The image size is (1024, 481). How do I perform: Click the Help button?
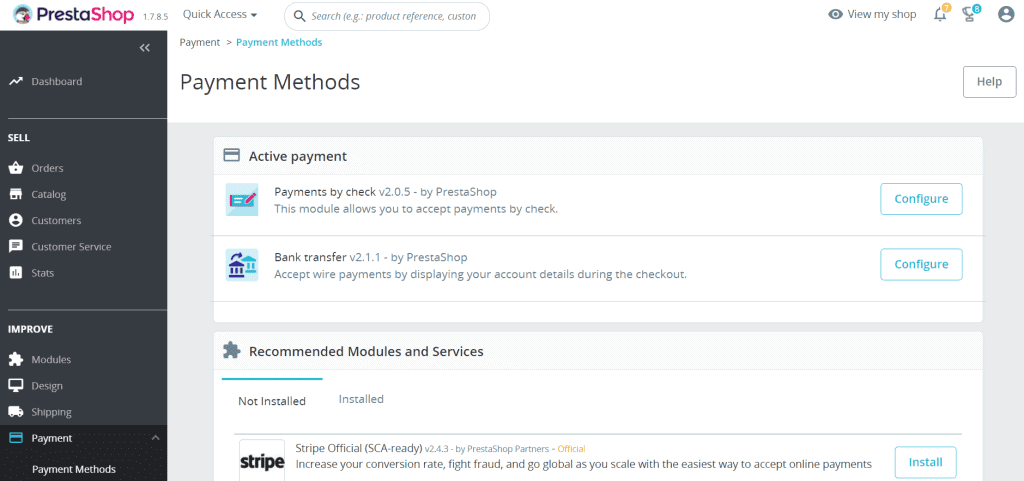(x=989, y=82)
